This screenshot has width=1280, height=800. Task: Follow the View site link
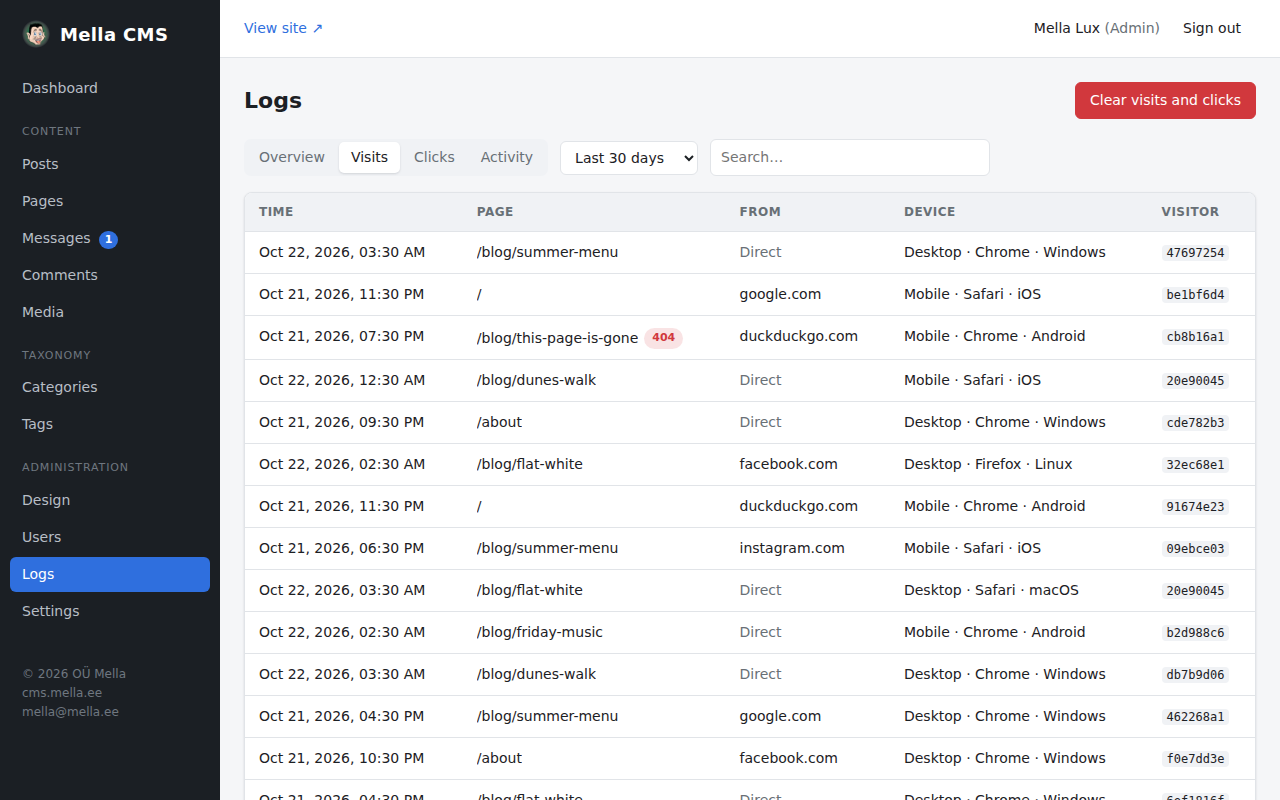click(x=284, y=28)
